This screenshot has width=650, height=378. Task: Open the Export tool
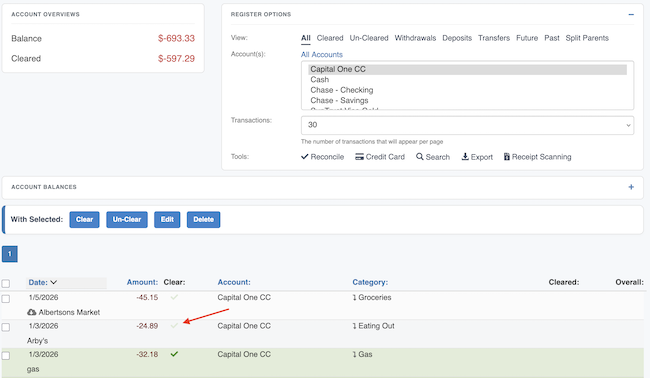coord(477,157)
